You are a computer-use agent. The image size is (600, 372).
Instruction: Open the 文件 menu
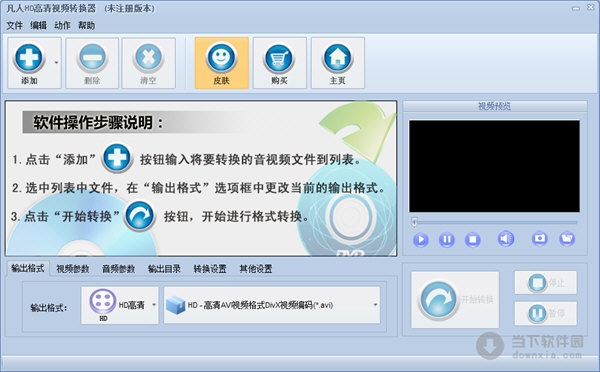(15, 26)
